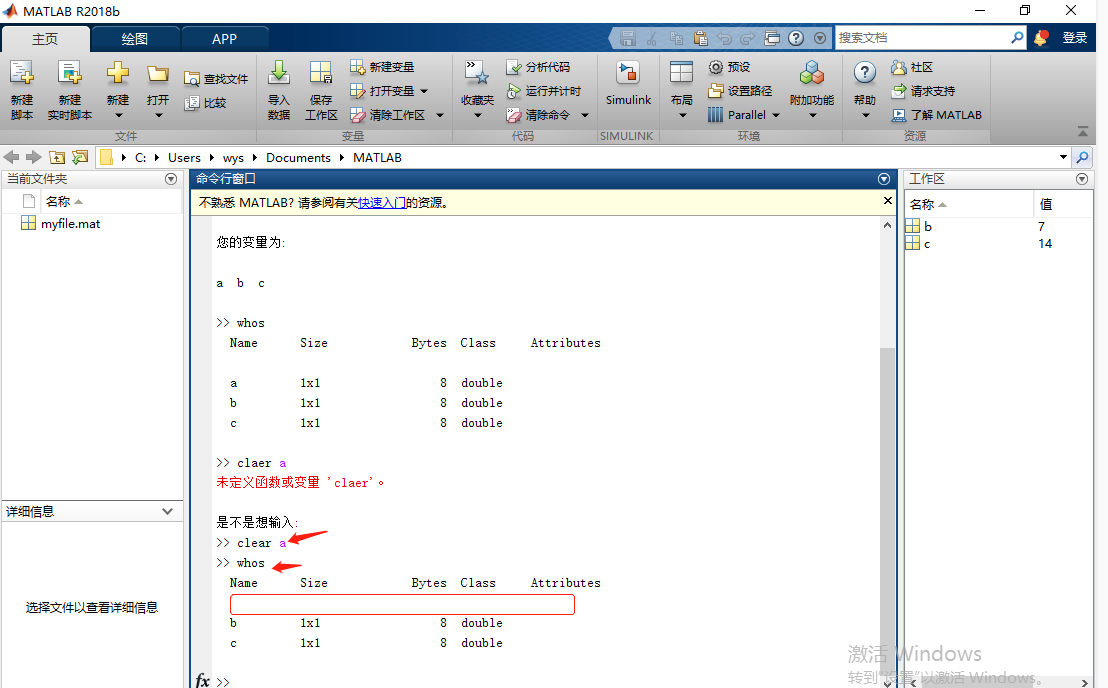
Task: Open the folder icon labeled 打开
Action: coord(158,73)
